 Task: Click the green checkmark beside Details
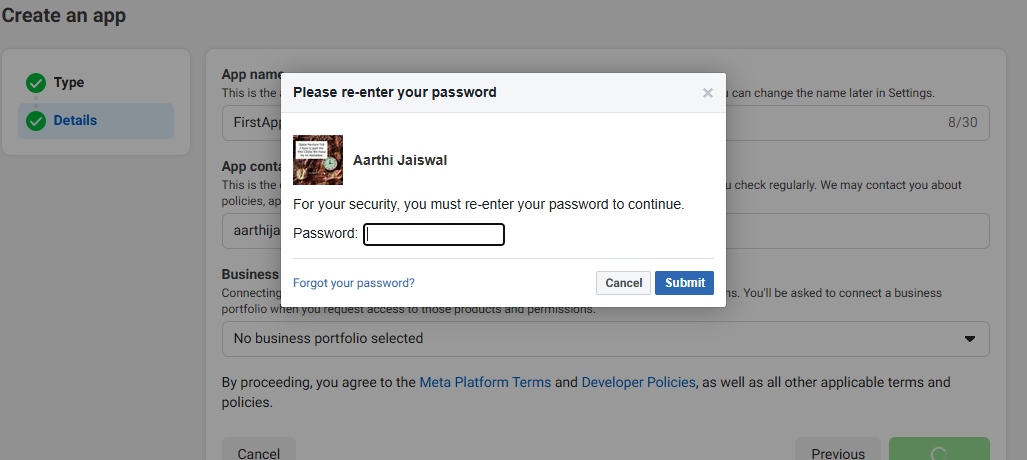pyautogui.click(x=36, y=121)
